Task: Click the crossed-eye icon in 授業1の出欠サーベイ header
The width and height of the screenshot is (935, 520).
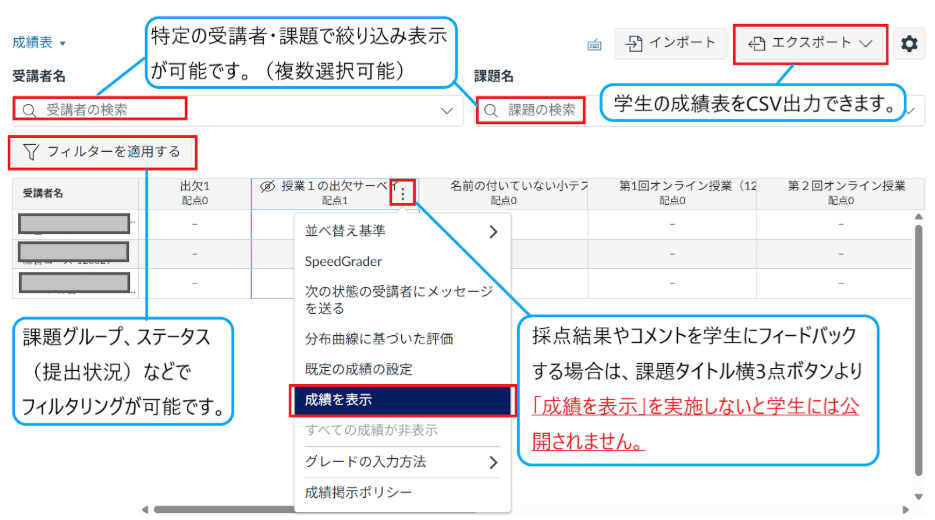Action: (x=267, y=187)
